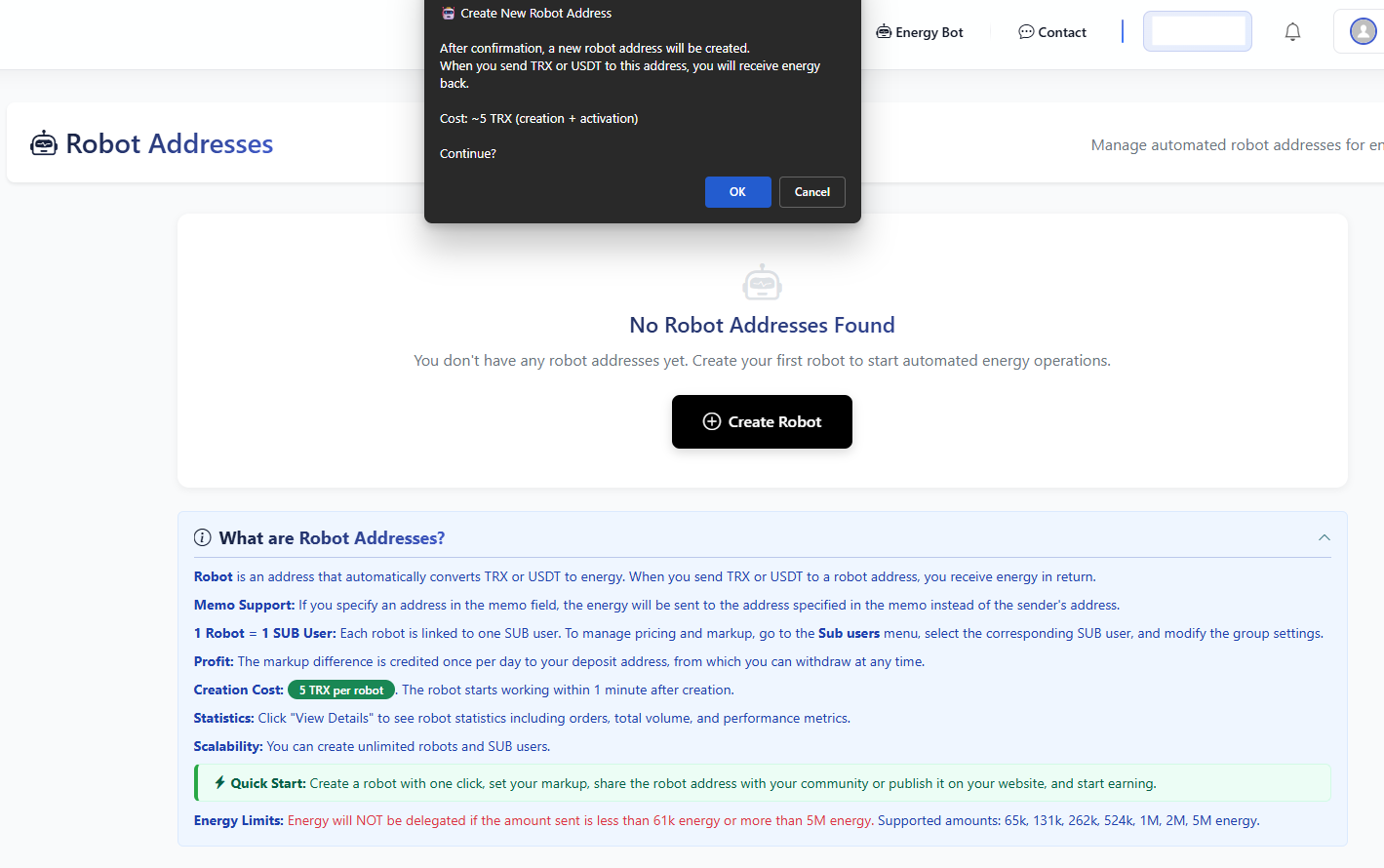Viewport: 1384px width, 868px height.
Task: Click the What are Robot Addresses? section header
Action: point(332,538)
